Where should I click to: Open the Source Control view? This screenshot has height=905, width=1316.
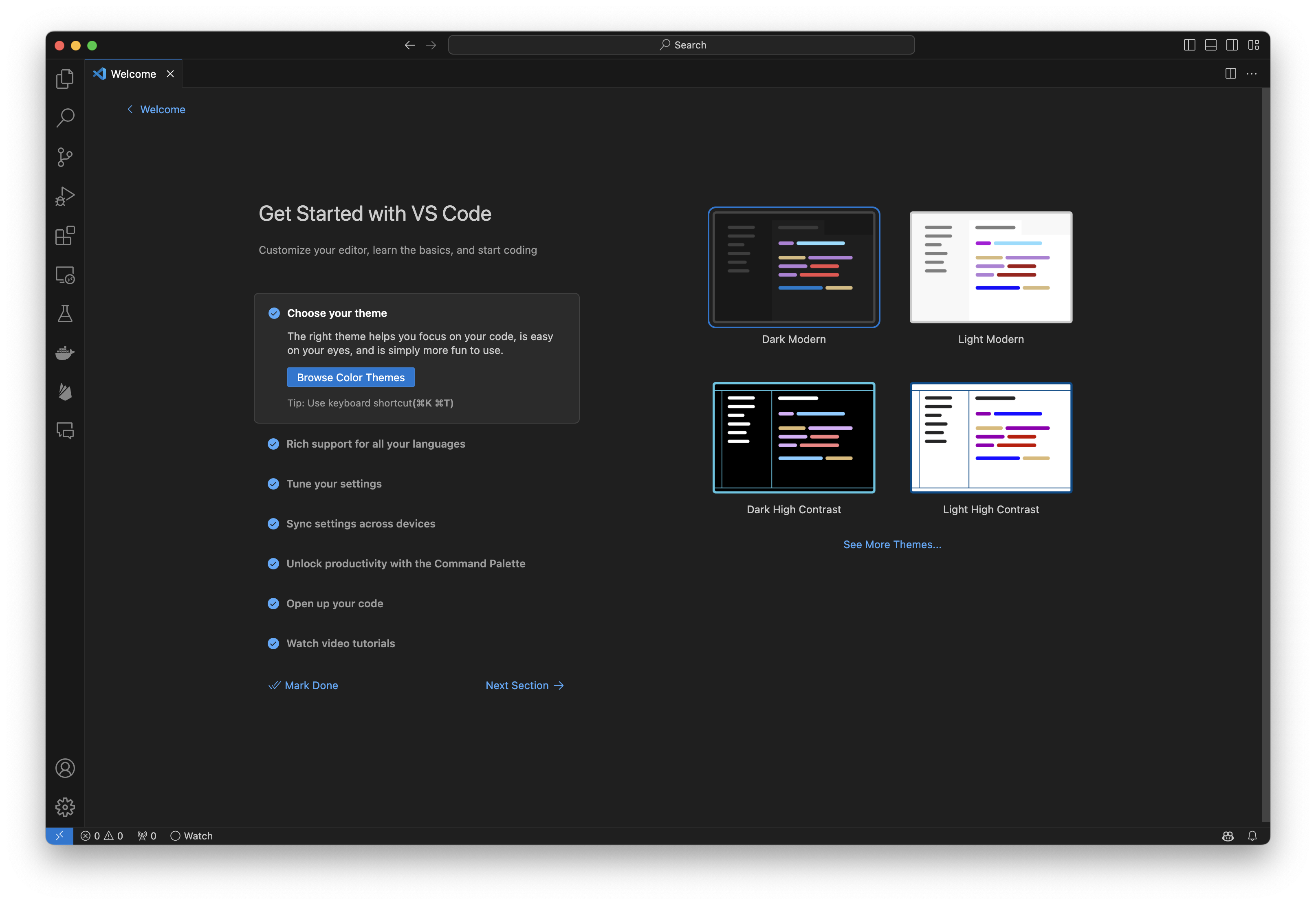point(65,157)
